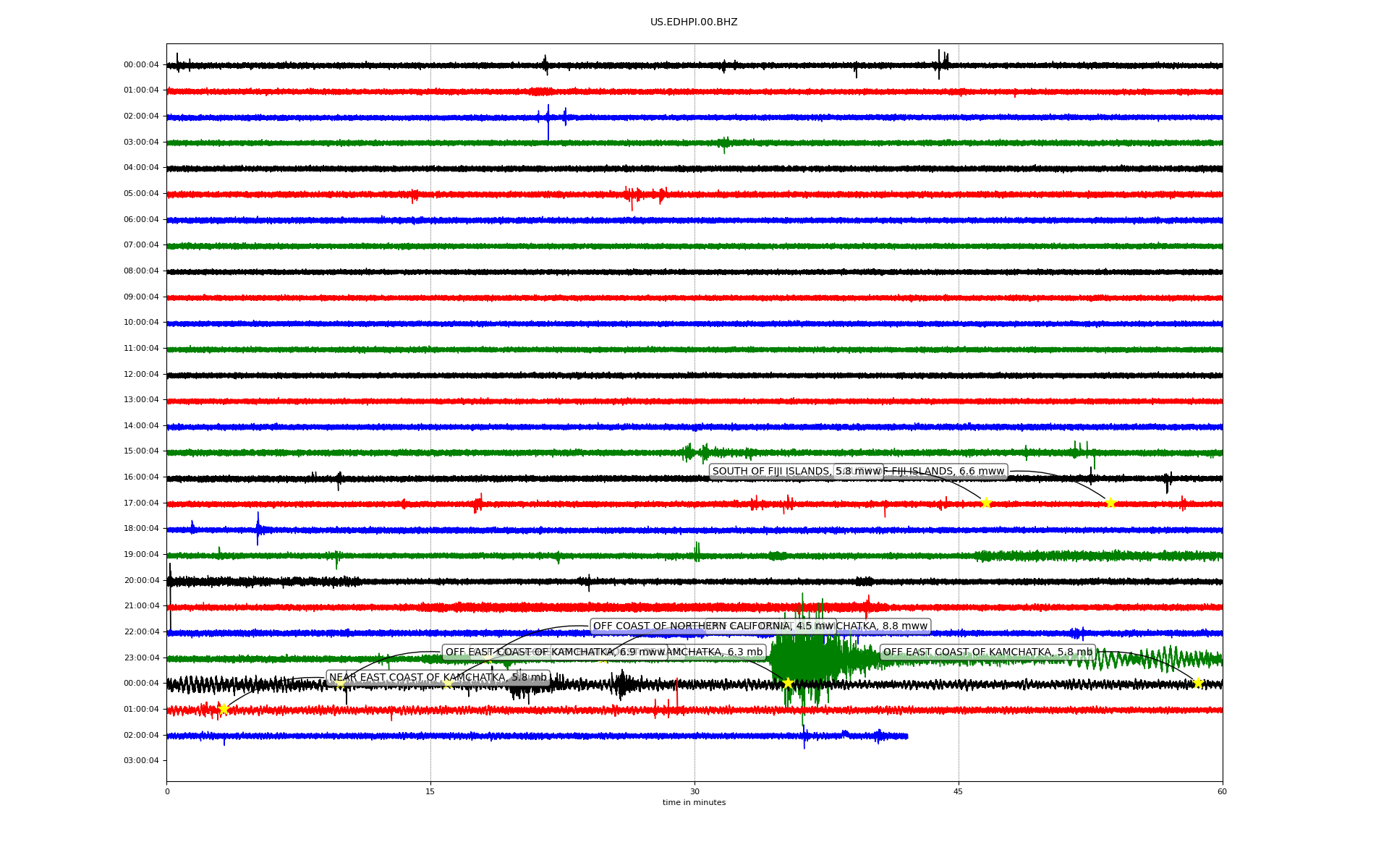
Task: Click the 10:00:04 row time label
Action: tap(141, 323)
